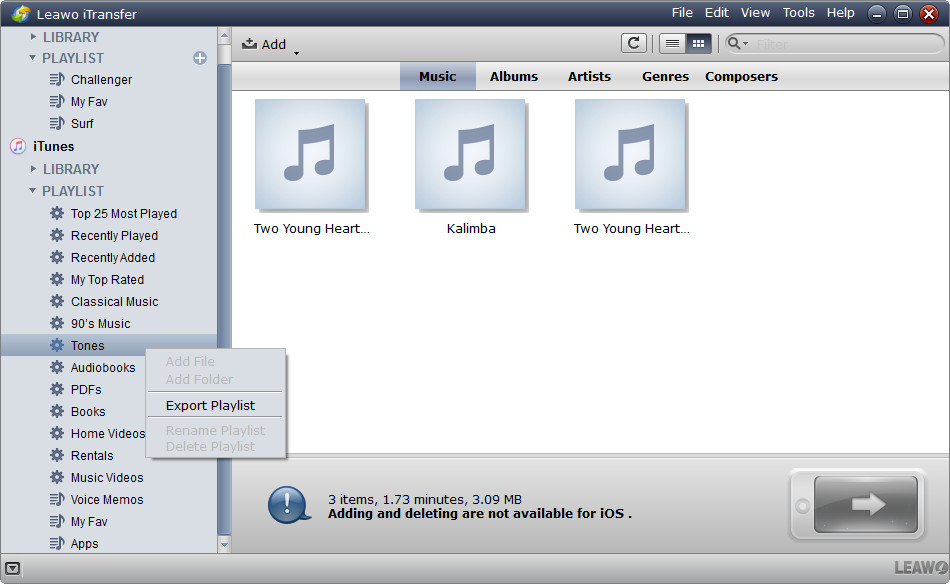
Task: Click the gear icon for My Top Rated
Action: click(x=57, y=279)
